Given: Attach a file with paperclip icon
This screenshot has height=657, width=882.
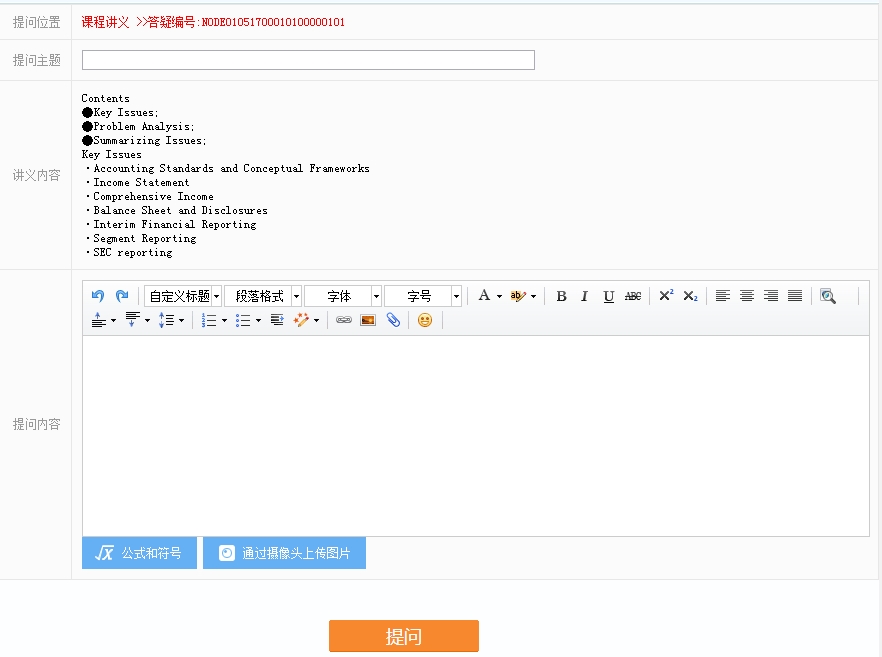Looking at the screenshot, I should pyautogui.click(x=393, y=320).
